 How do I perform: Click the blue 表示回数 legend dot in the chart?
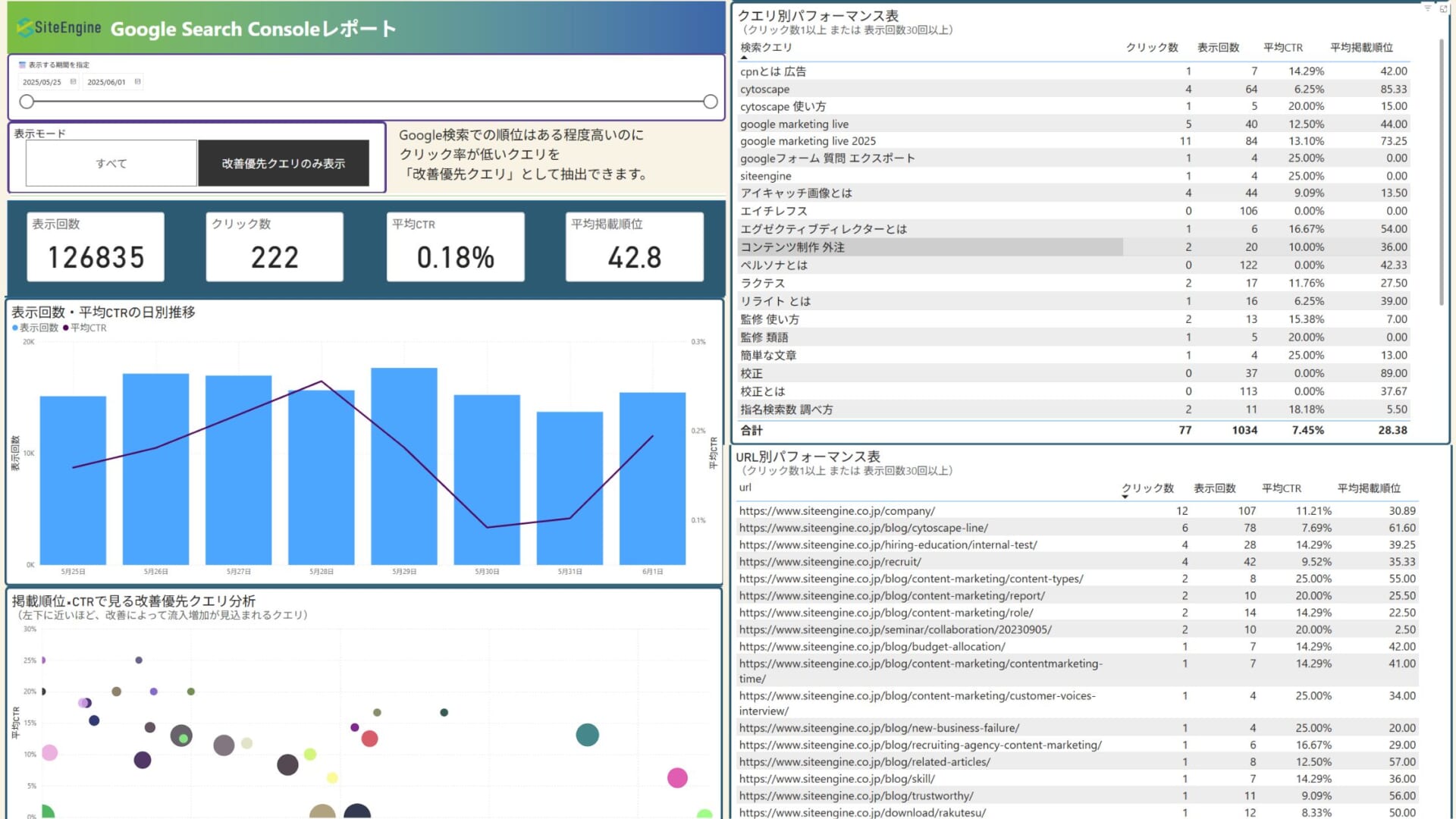[x=14, y=328]
